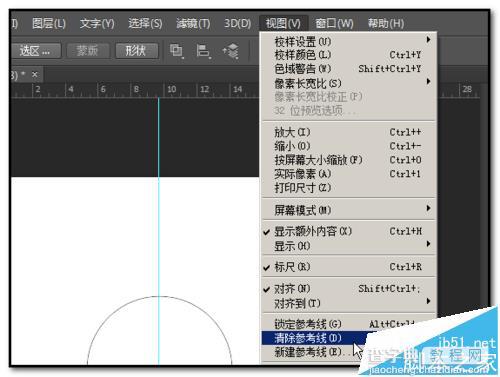
Task: Uncheck 标尺(R) rulers option
Action: pyautogui.click(x=349, y=267)
